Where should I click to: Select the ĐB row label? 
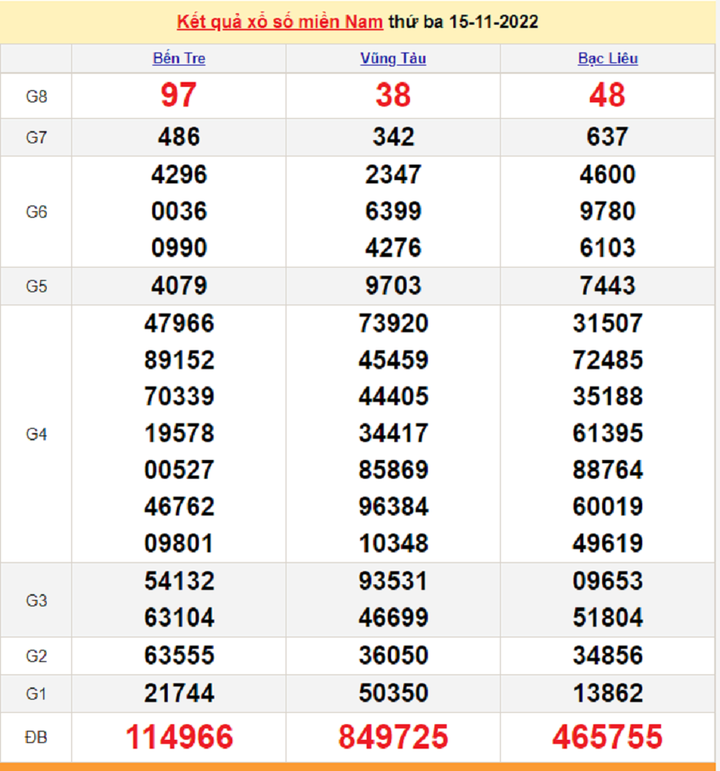point(37,738)
